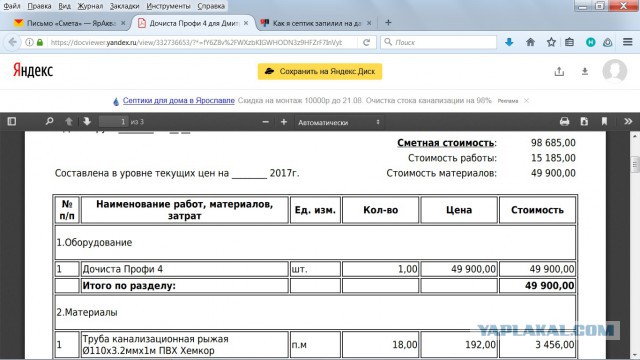Click the 192,00 price cell
The height and width of the screenshot is (360, 640).
(459, 345)
